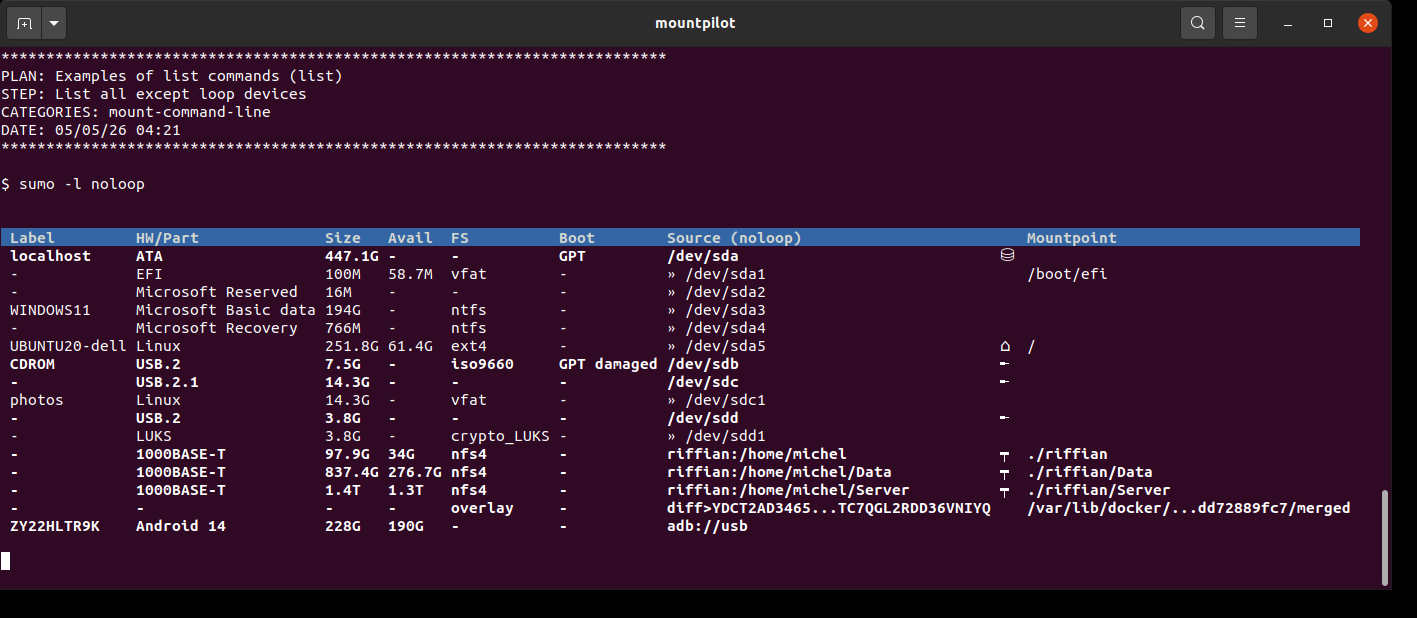The image size is (1417, 618).
Task: Click the /dev/sda source entry
Action: point(703,256)
